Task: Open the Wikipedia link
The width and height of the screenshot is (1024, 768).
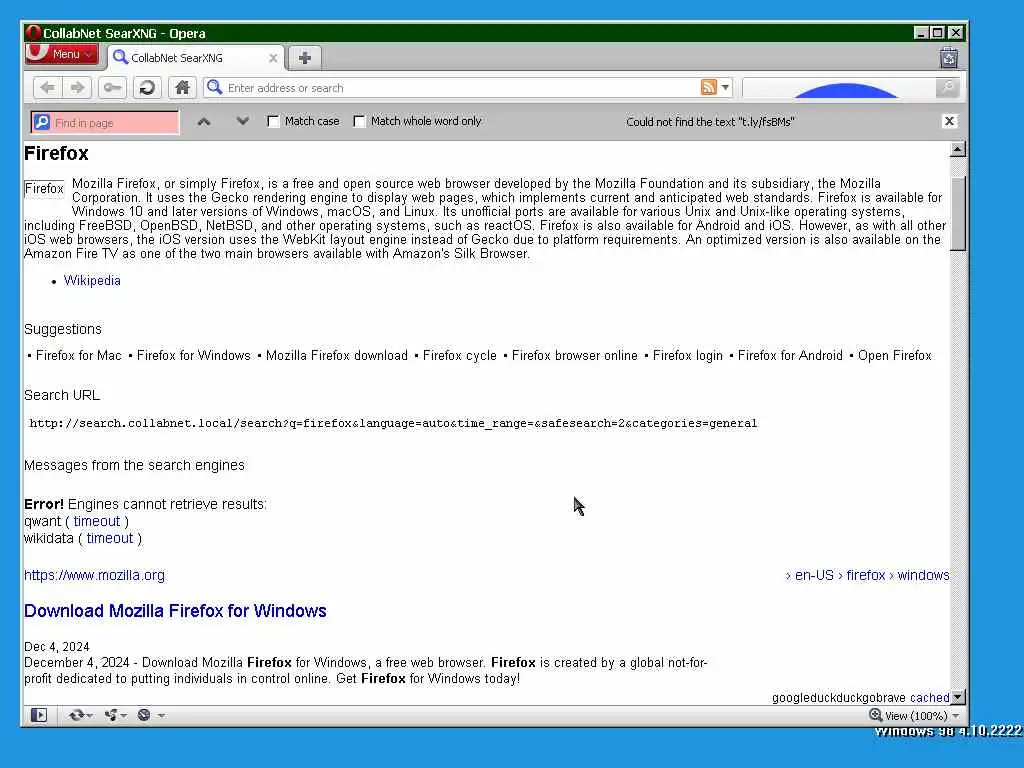Action: pyautogui.click(x=92, y=281)
